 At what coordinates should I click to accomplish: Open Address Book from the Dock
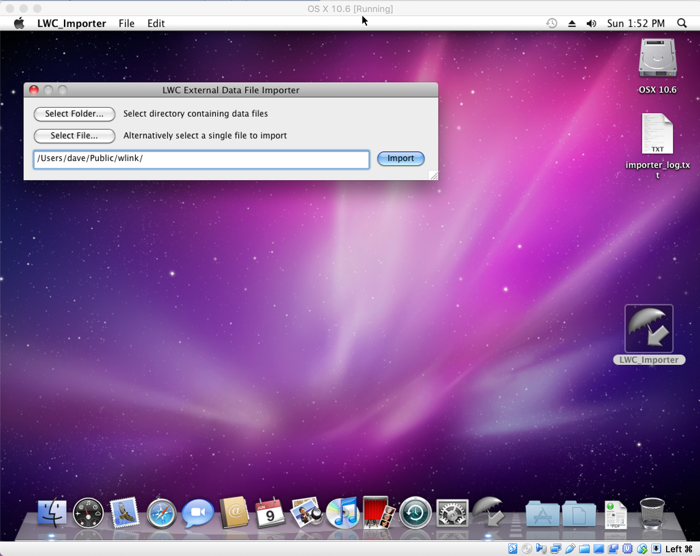[234, 513]
